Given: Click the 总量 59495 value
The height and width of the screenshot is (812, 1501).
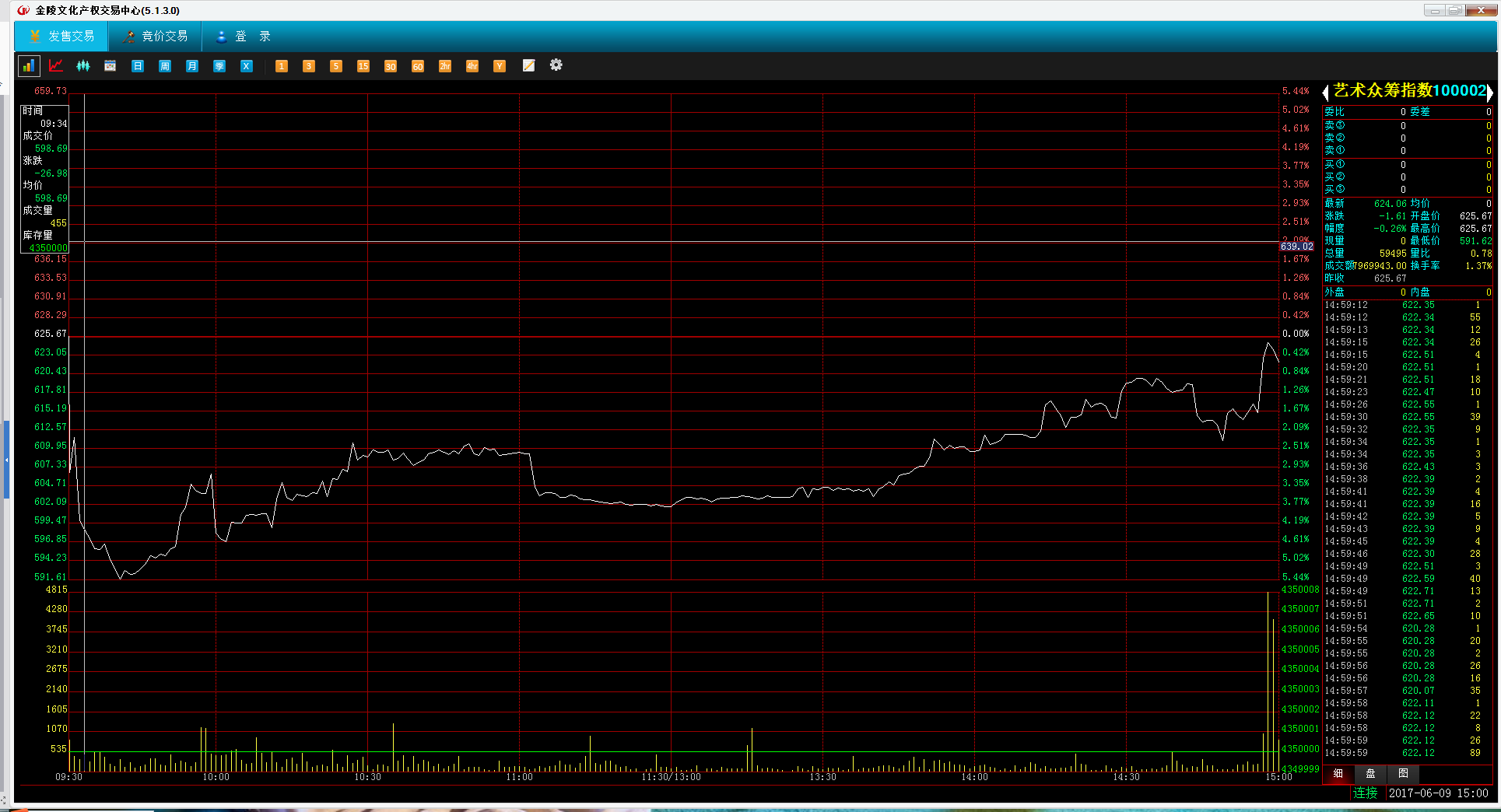Looking at the screenshot, I should (1393, 254).
